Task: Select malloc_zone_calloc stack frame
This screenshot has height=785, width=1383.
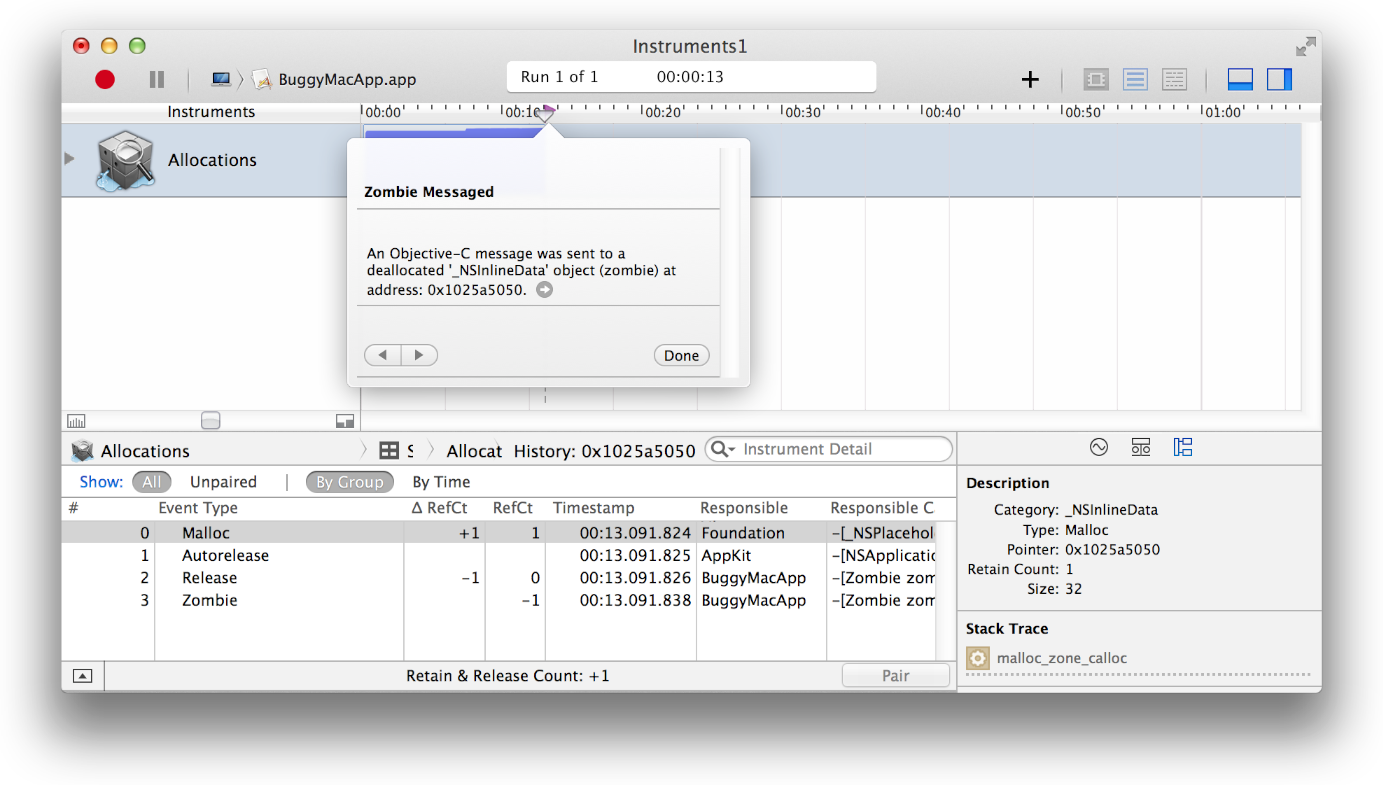Action: [x=1061, y=658]
